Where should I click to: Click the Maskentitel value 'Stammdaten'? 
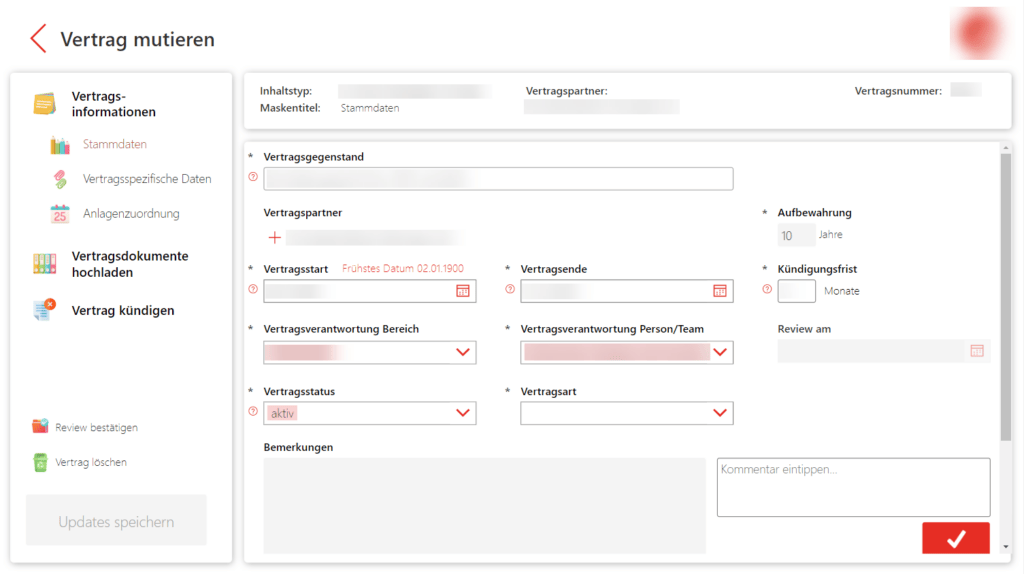pos(370,108)
